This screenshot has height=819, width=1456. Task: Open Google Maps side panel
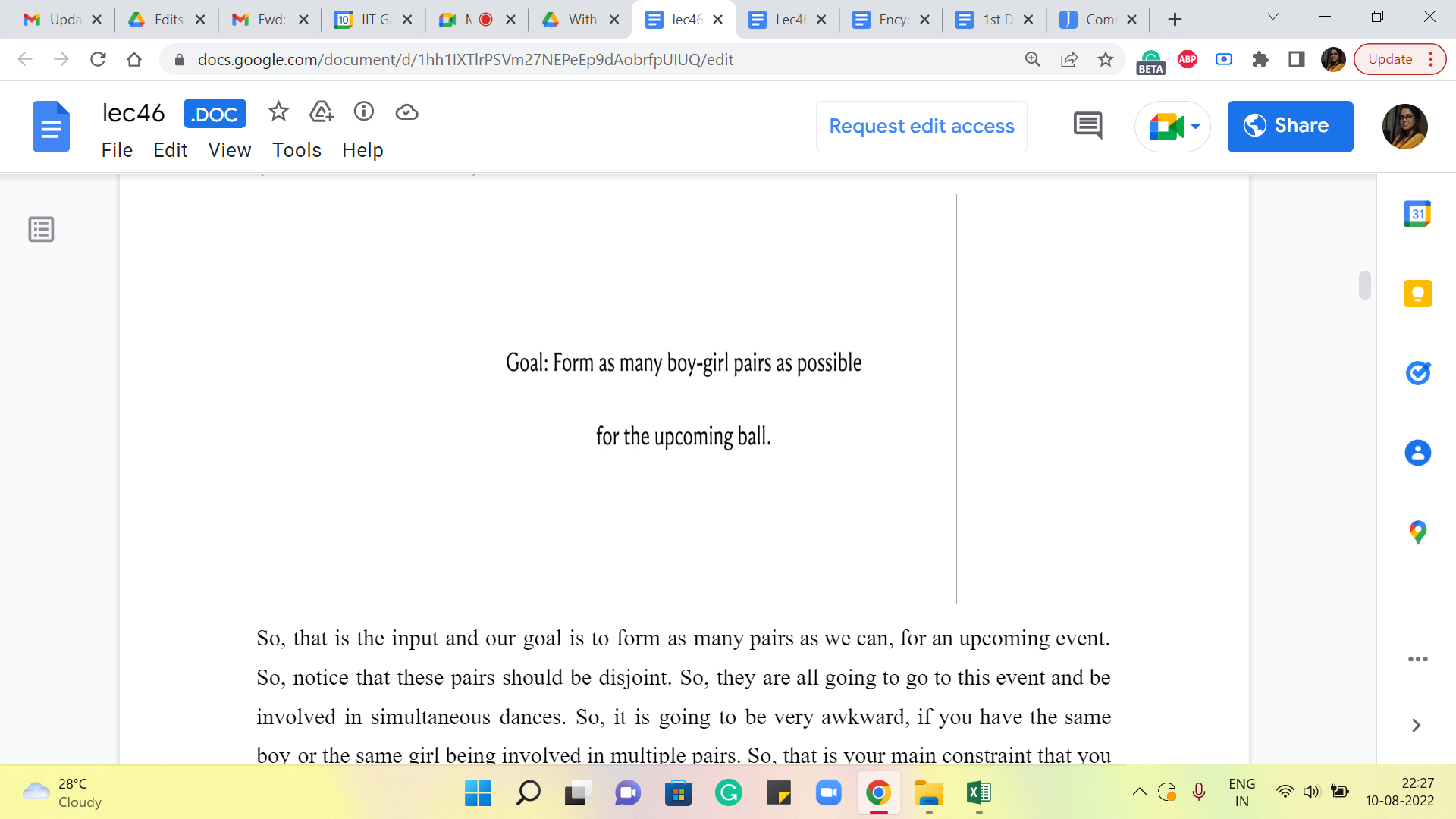coord(1417,532)
